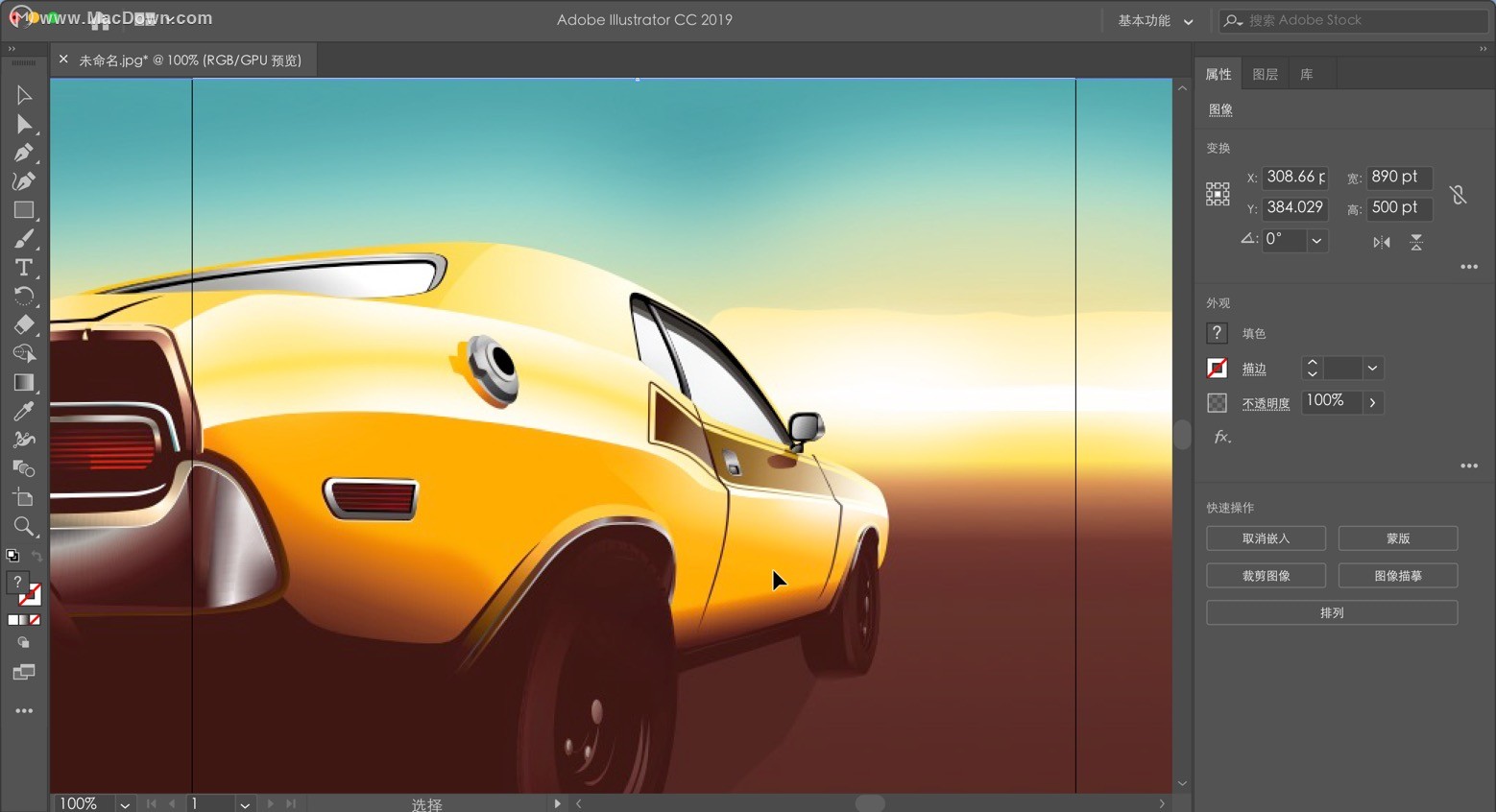Click the 图像描摹 button
The height and width of the screenshot is (812, 1496).
[1398, 576]
